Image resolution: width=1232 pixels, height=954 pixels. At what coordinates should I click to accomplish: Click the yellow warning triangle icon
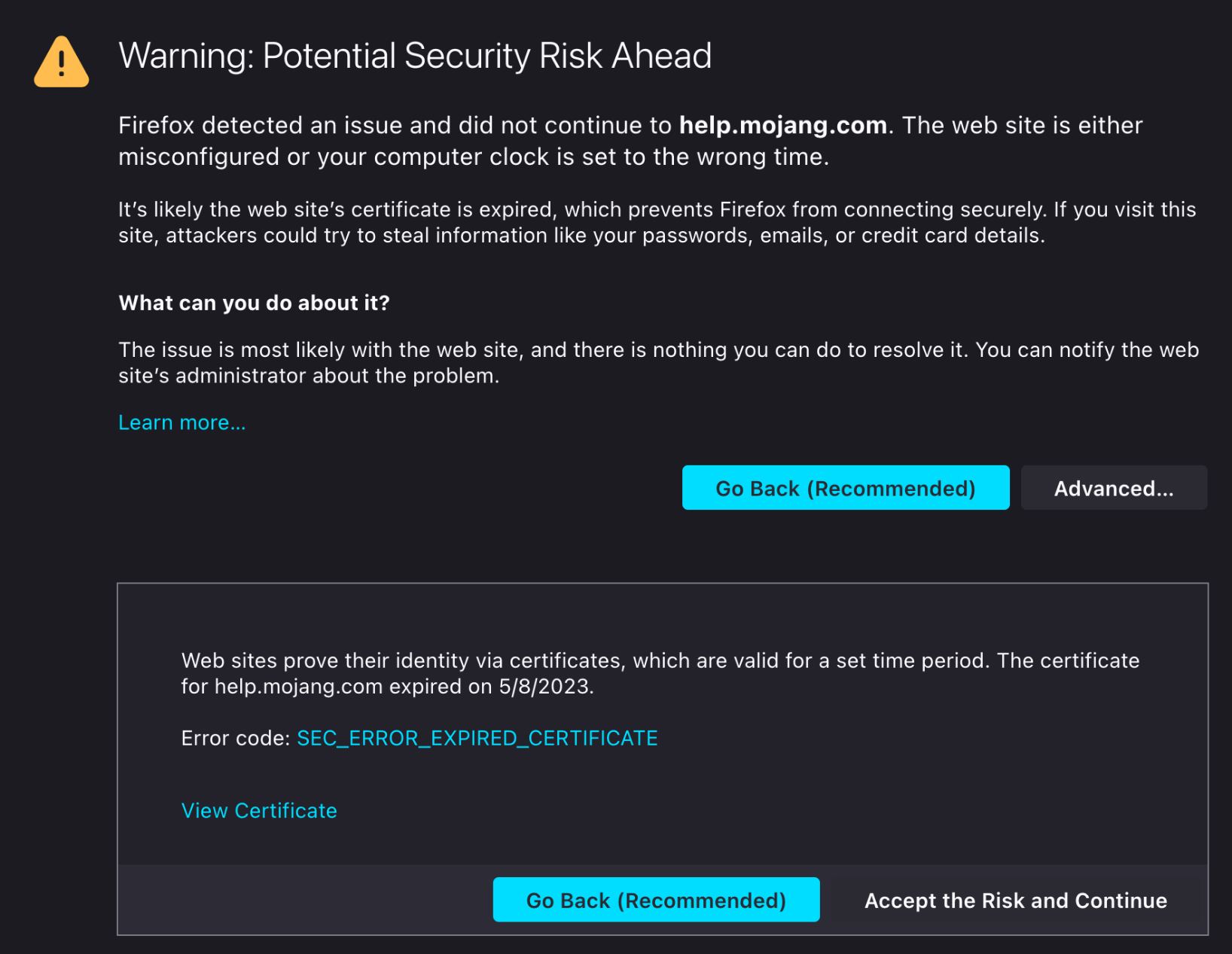click(62, 62)
